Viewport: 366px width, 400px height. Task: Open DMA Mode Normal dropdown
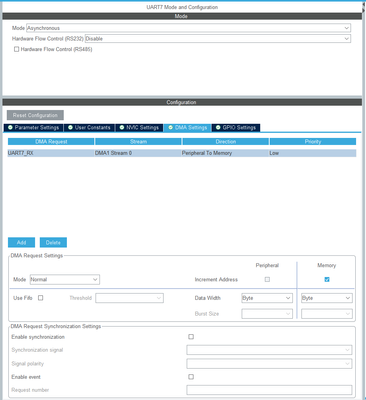click(x=65, y=280)
